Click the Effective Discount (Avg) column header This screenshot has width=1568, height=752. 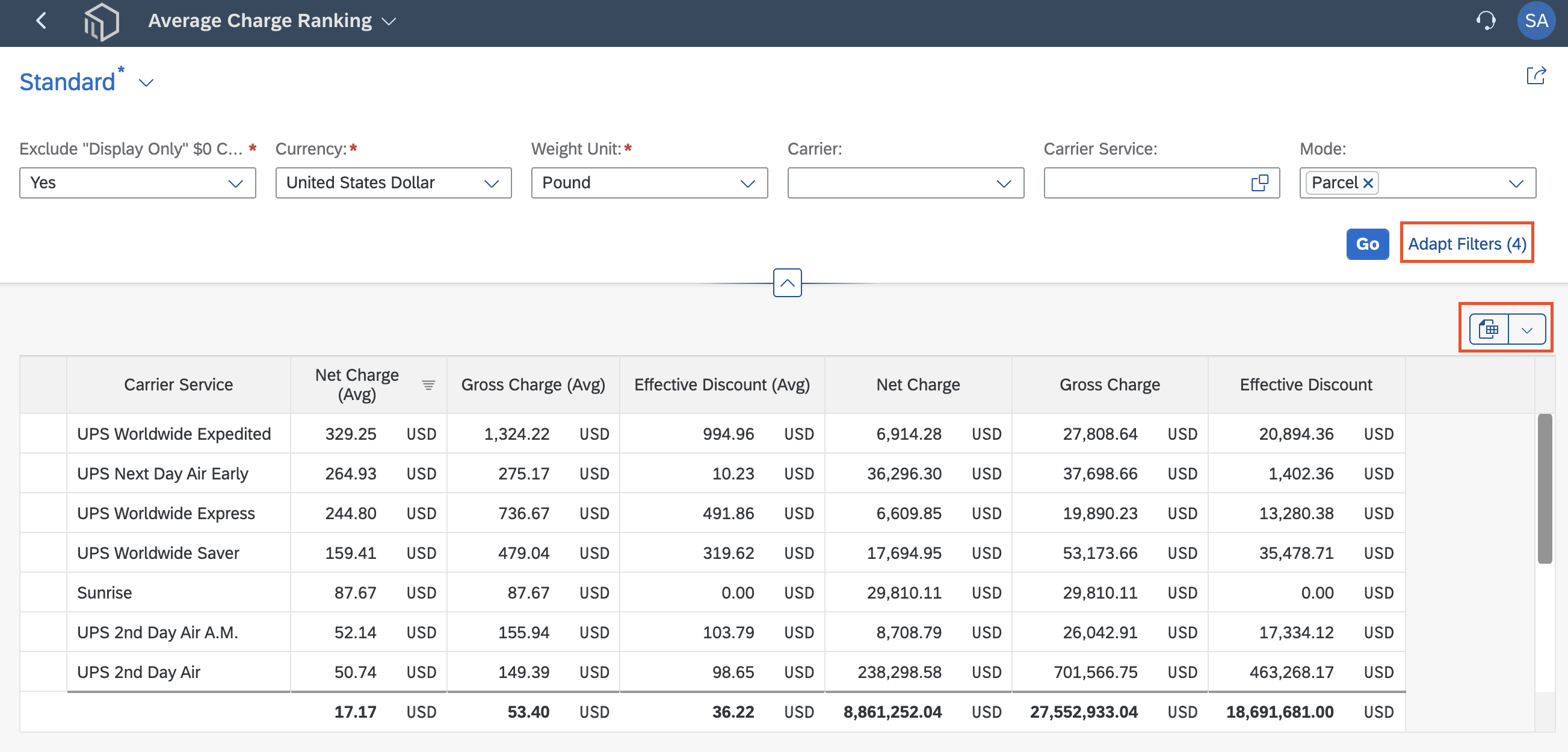point(722,384)
